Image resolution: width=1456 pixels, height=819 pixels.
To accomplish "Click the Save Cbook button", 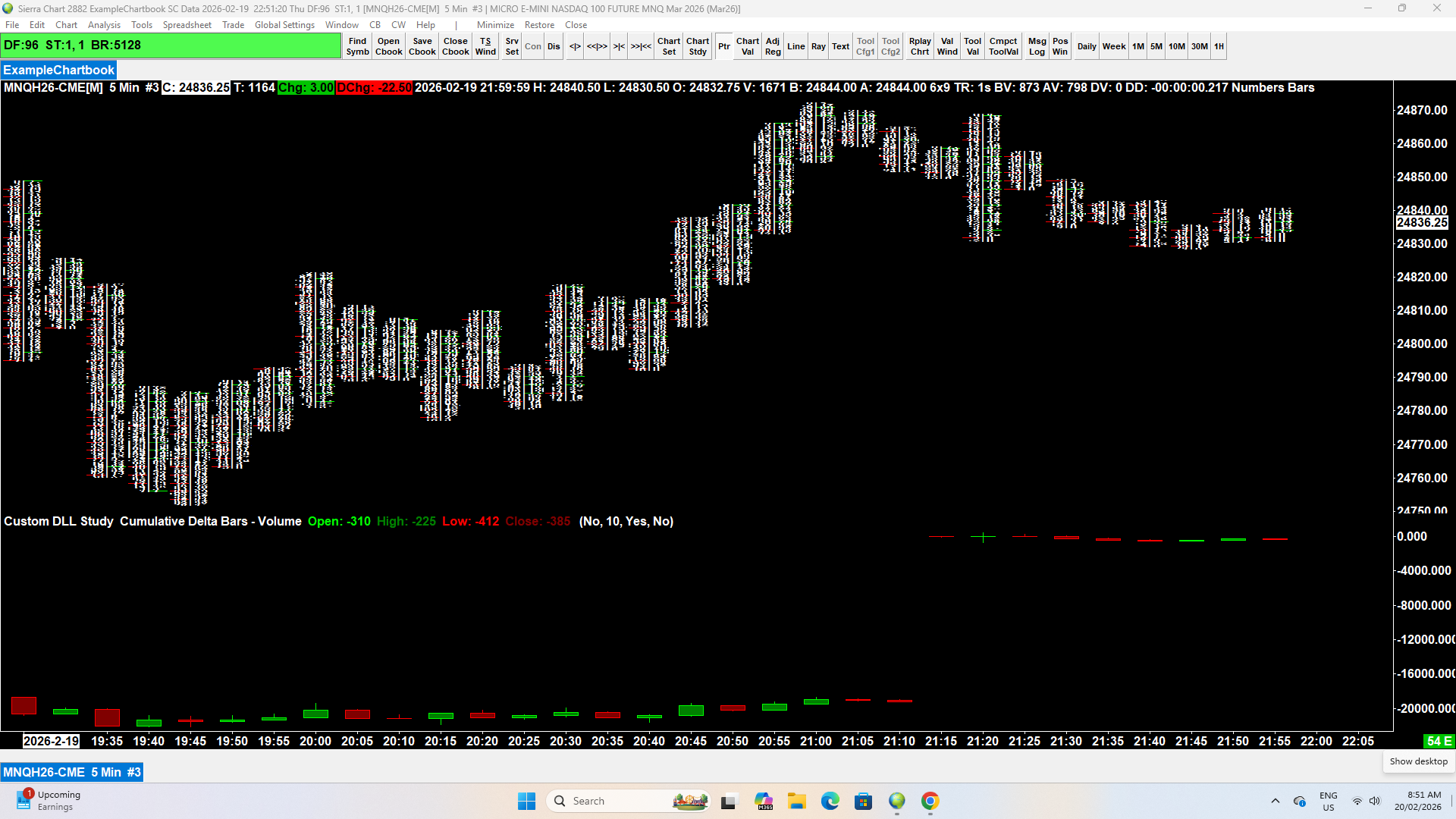I will pyautogui.click(x=422, y=46).
